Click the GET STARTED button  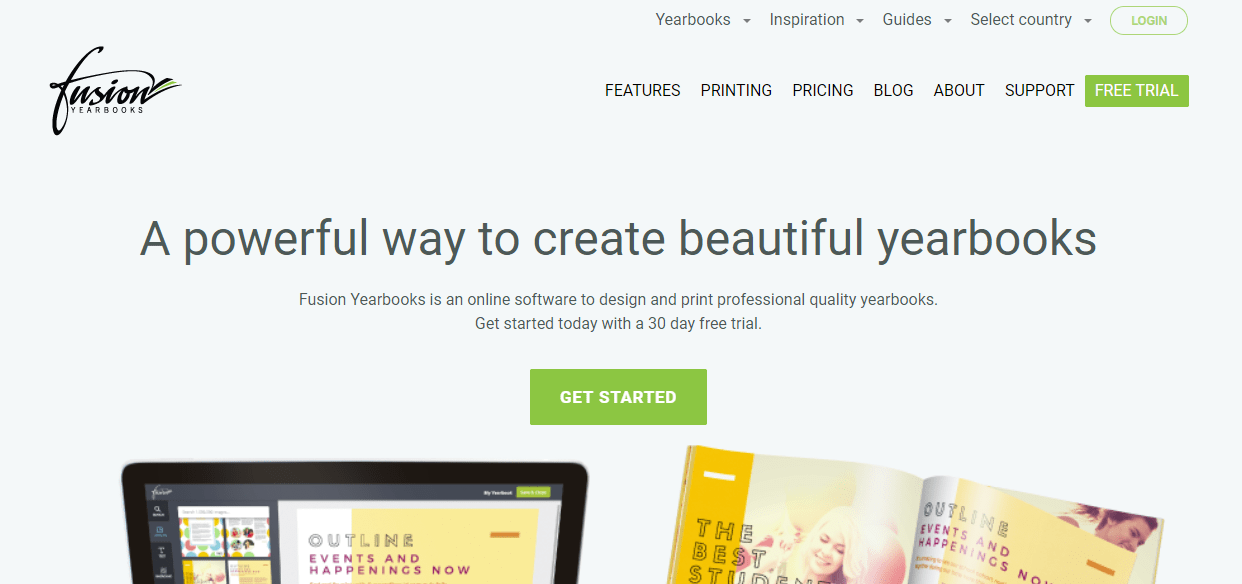tap(618, 397)
